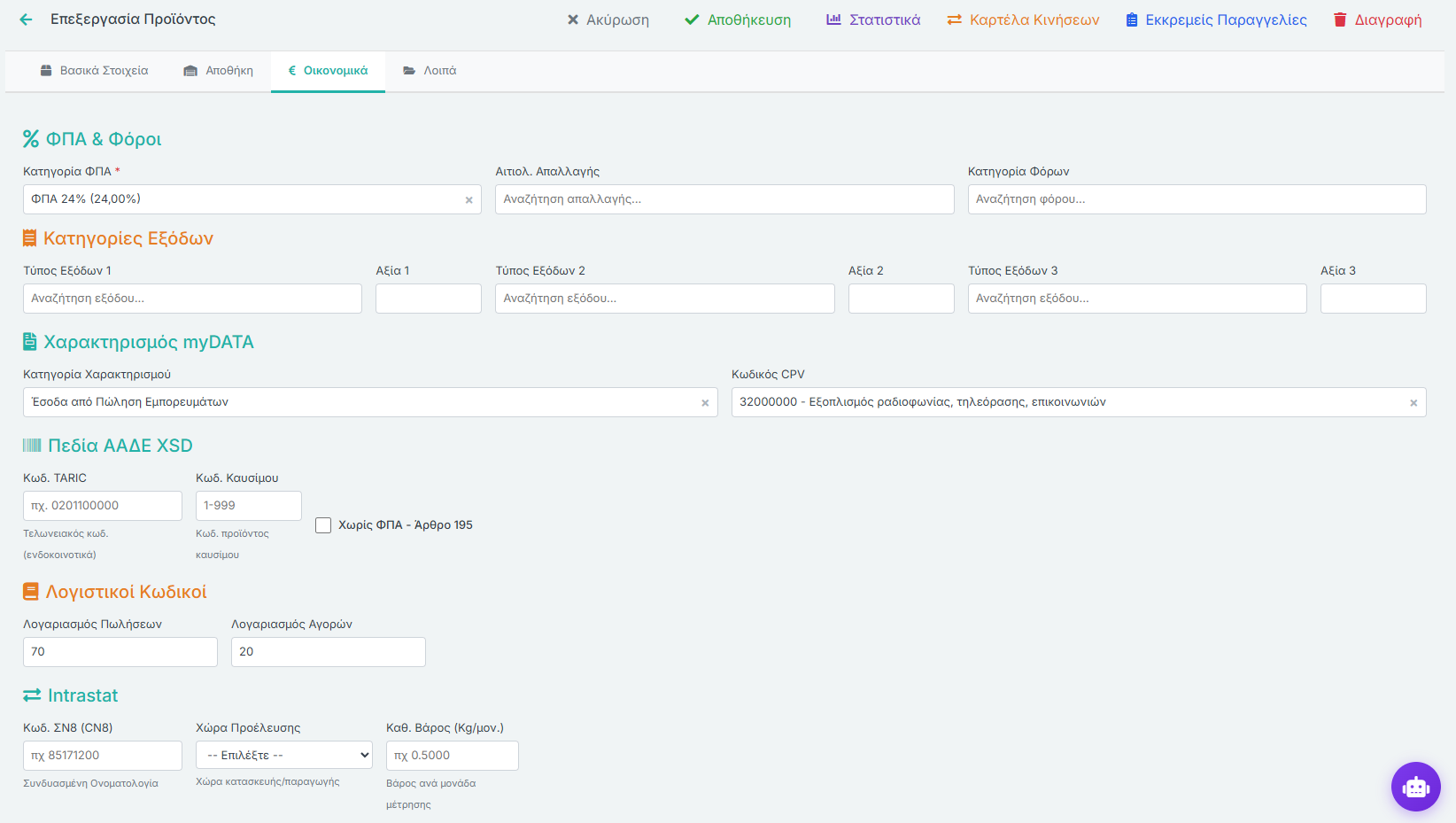
Task: Click Κωδ. ΣΝ8 (CN8) input
Action: [103, 756]
